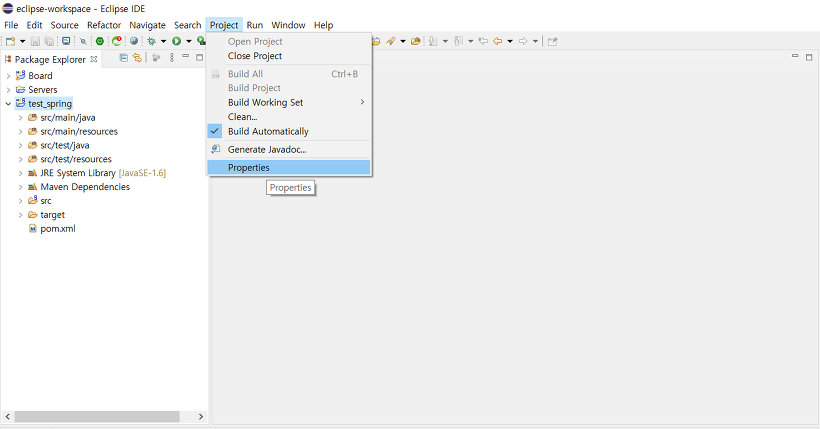Maximize the Package Explorer view
820x429 pixels.
tap(199, 57)
